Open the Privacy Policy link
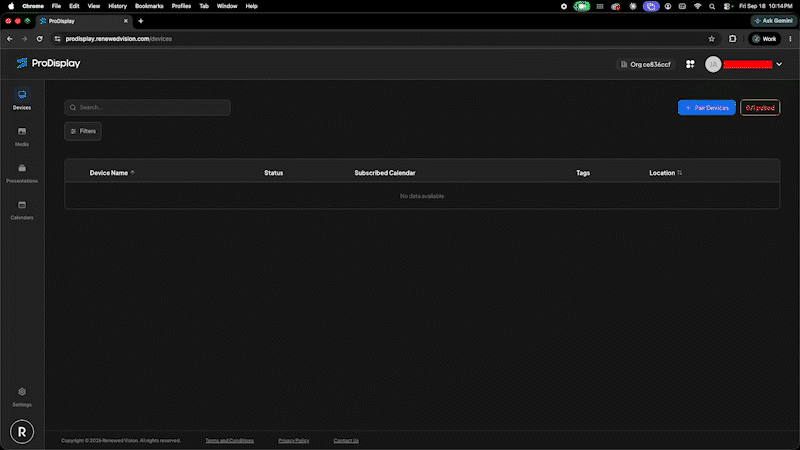The width and height of the screenshot is (800, 450). tap(294, 440)
